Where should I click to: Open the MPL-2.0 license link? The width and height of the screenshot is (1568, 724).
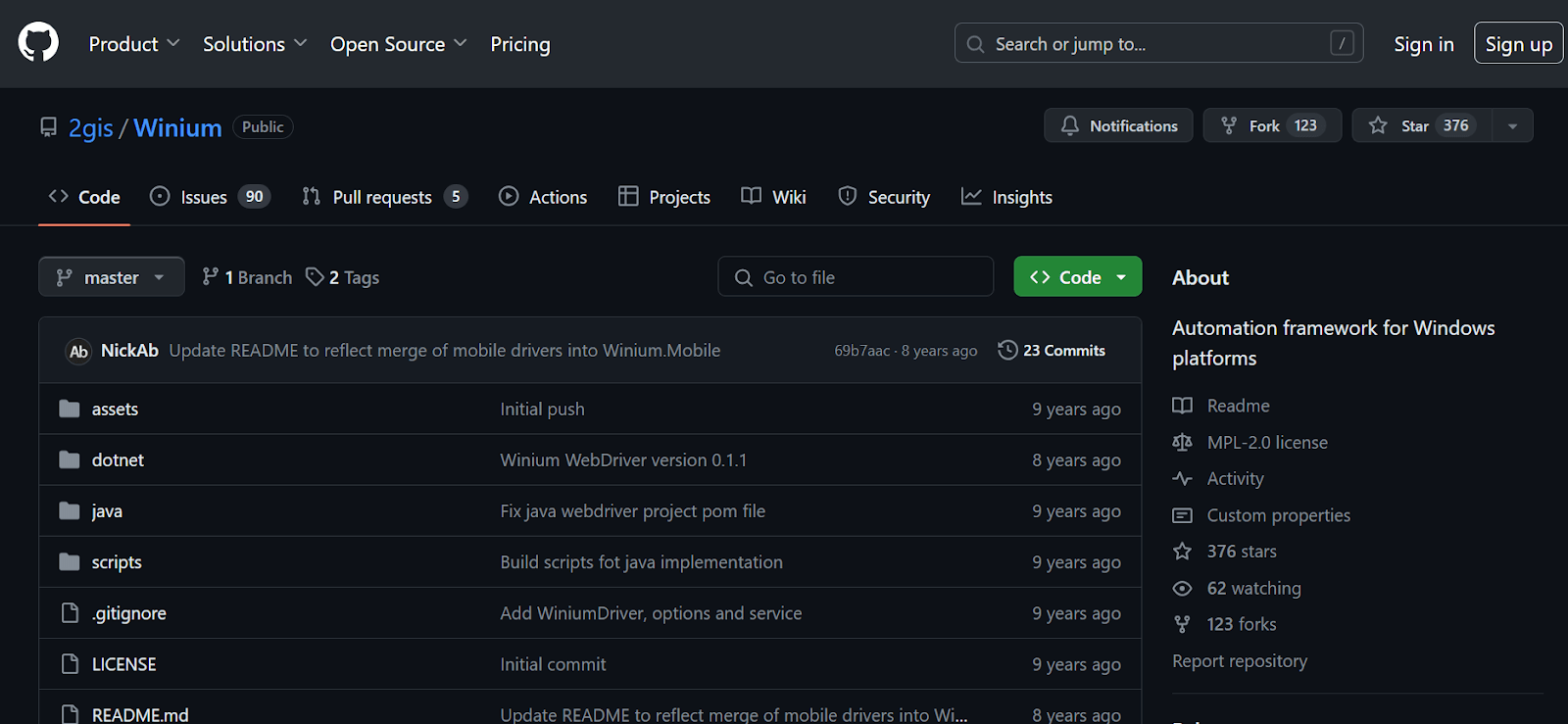point(1266,442)
